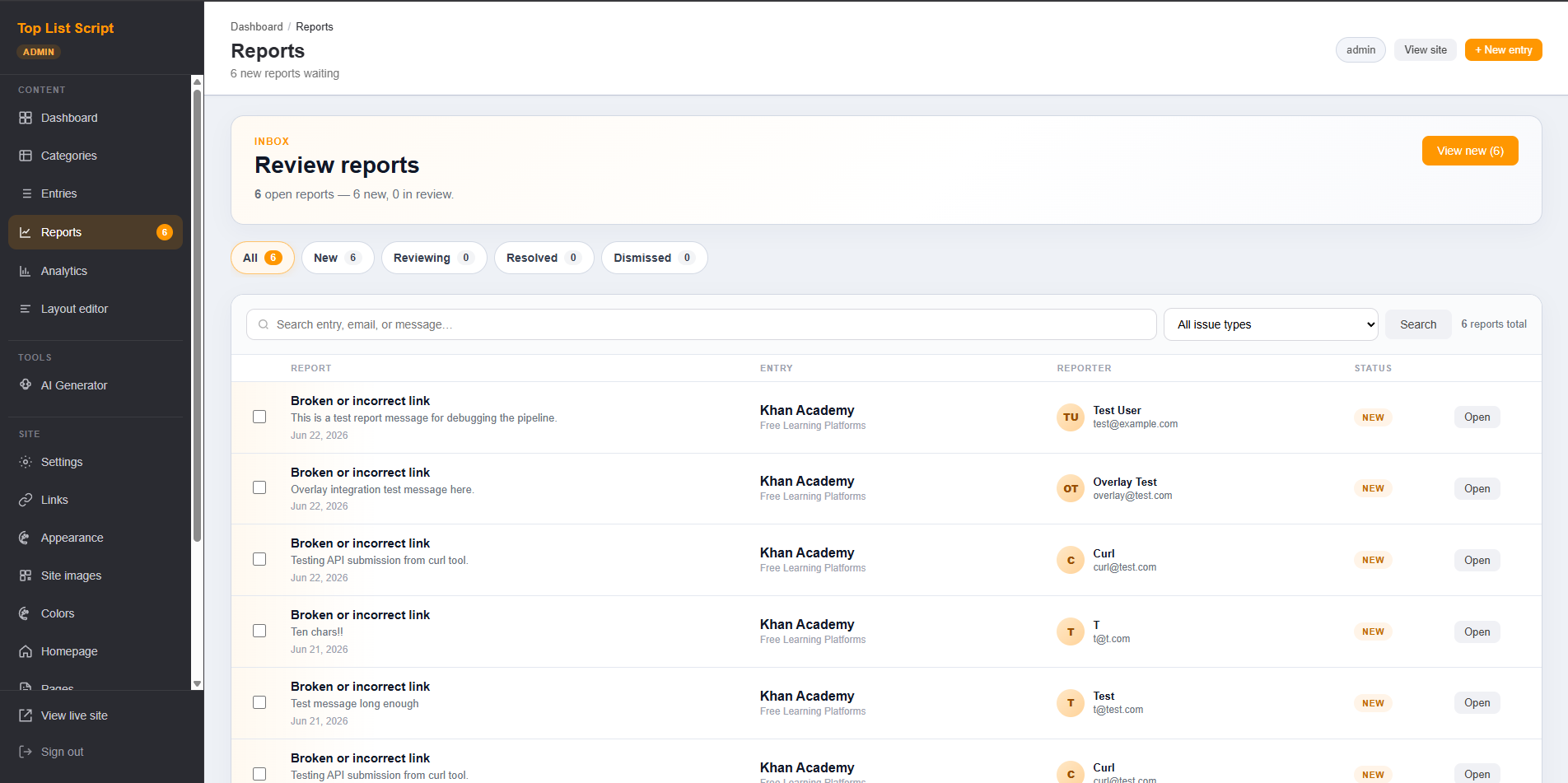Open Analytics in the sidebar menu
The image size is (1568, 783).
(95, 271)
